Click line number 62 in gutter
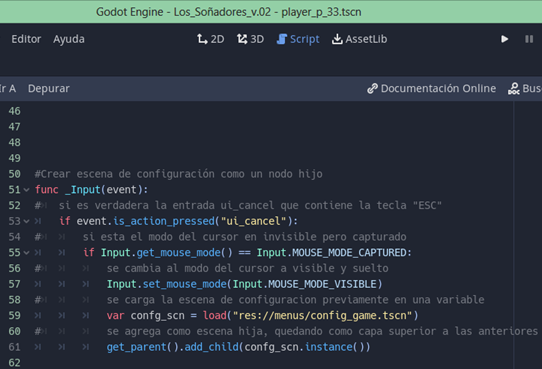The image size is (542, 369). click(15, 363)
